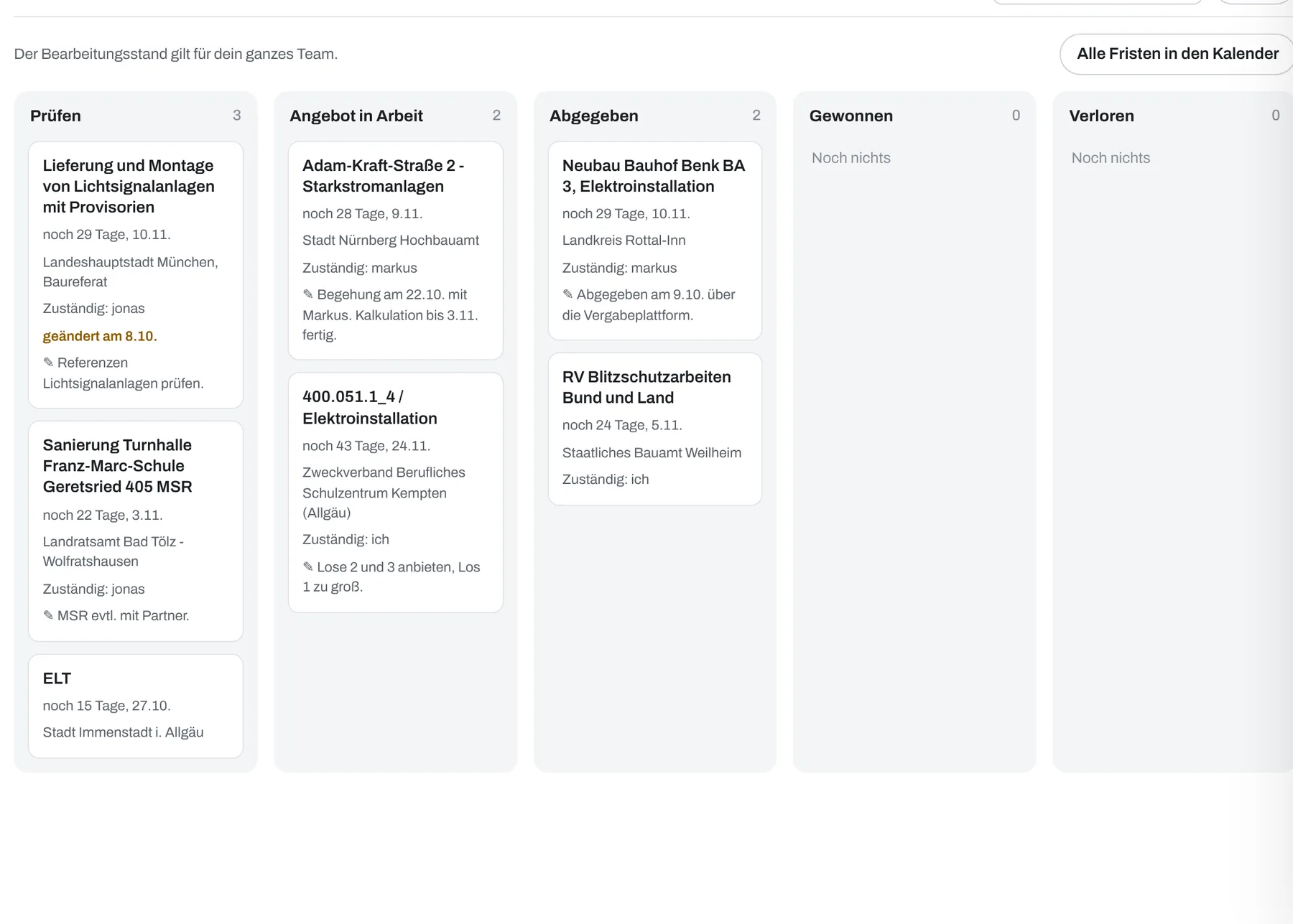Select the 'geändert am 8.10.' notice
The height and width of the screenshot is (924, 1293).
pyautogui.click(x=100, y=336)
